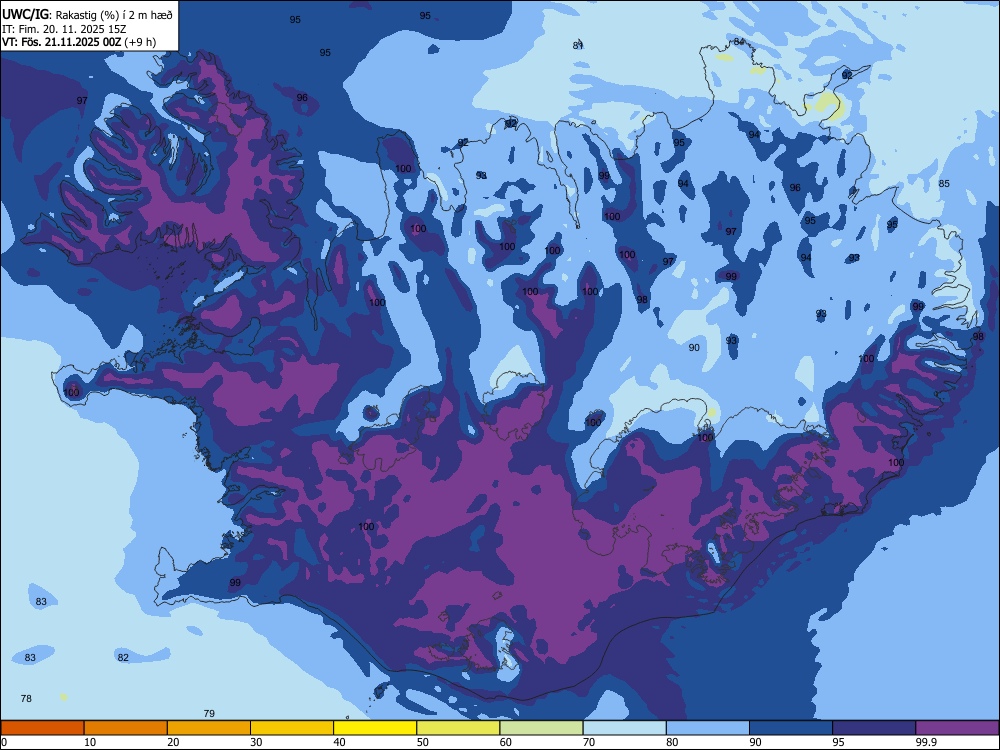Click the valid time line 'VT: Fös. 21.11.2025 00Z (+9 h)'
Image resolution: width=1000 pixels, height=750 pixels.
coord(79,42)
